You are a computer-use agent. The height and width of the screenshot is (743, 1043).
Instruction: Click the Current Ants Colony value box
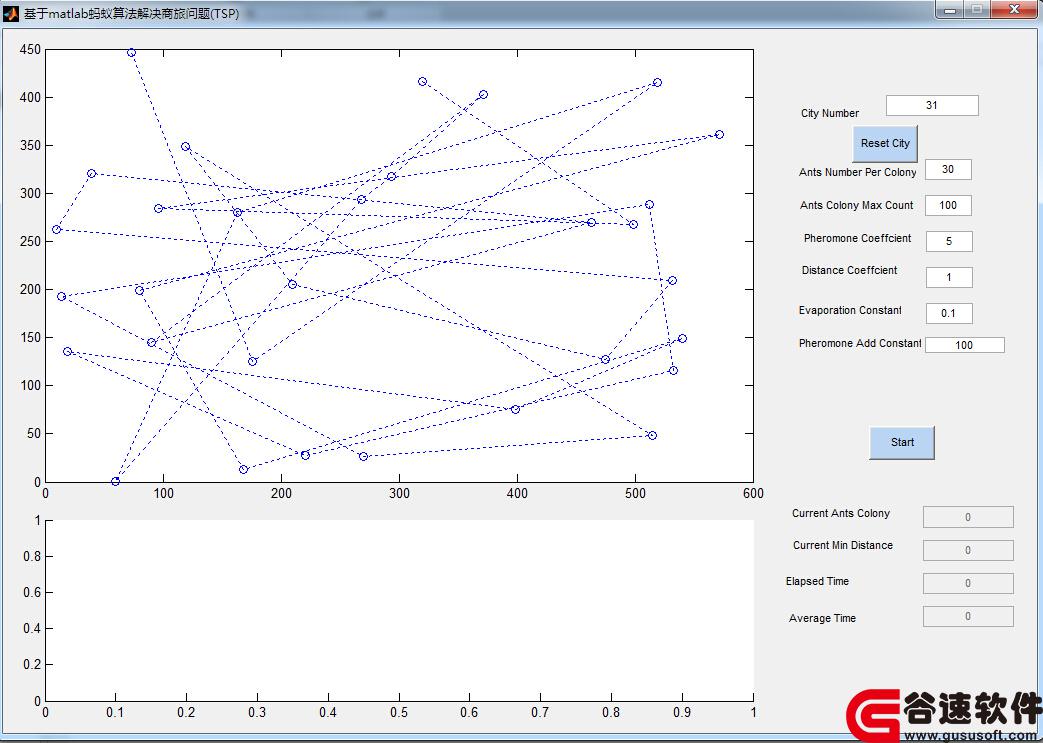(968, 517)
